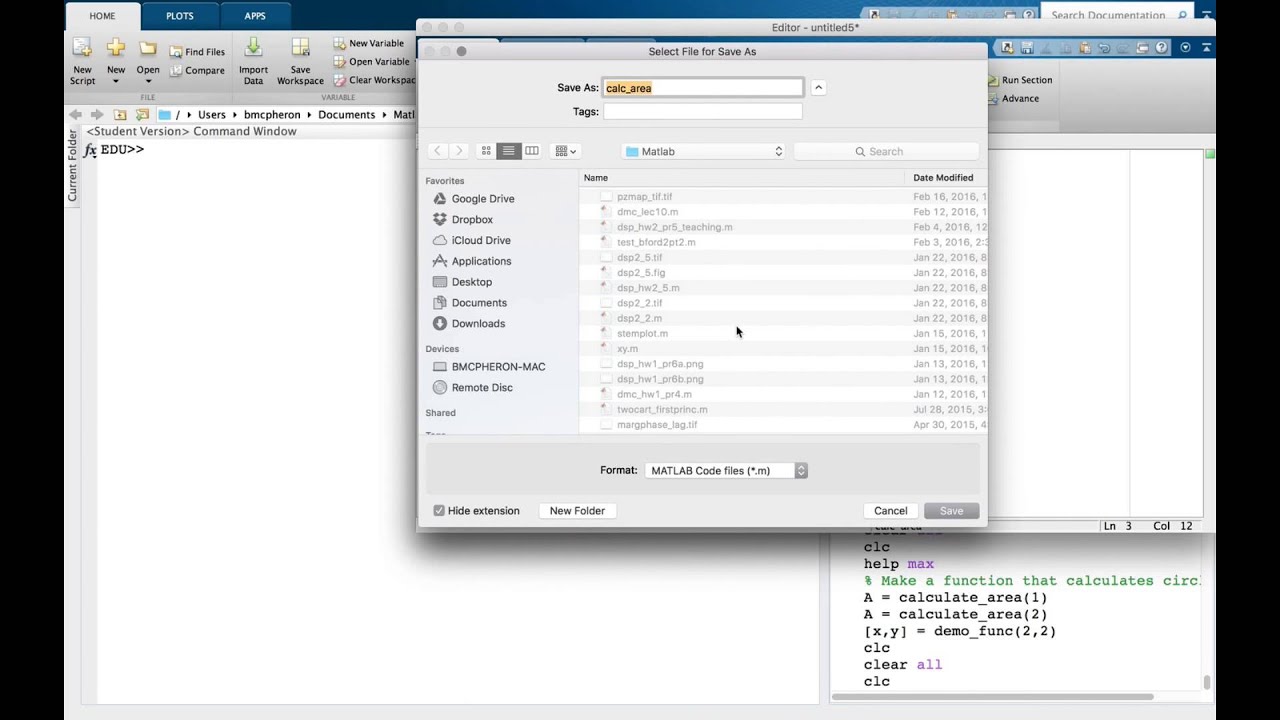Screen dimensions: 1280x720
Task: Click the Search Documentation magnifier icon
Action: (x=1182, y=15)
